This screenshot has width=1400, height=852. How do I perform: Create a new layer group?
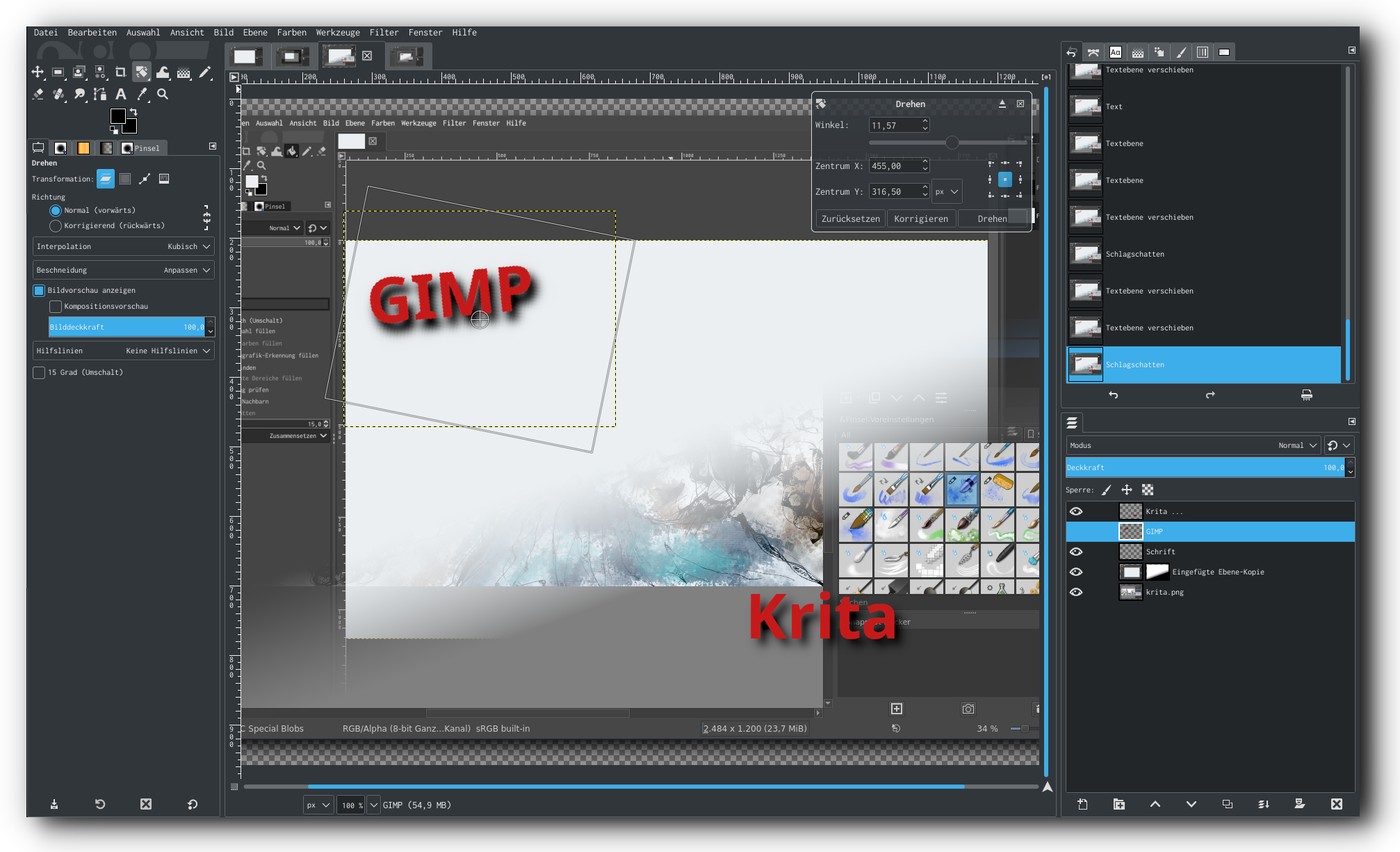tap(1118, 804)
